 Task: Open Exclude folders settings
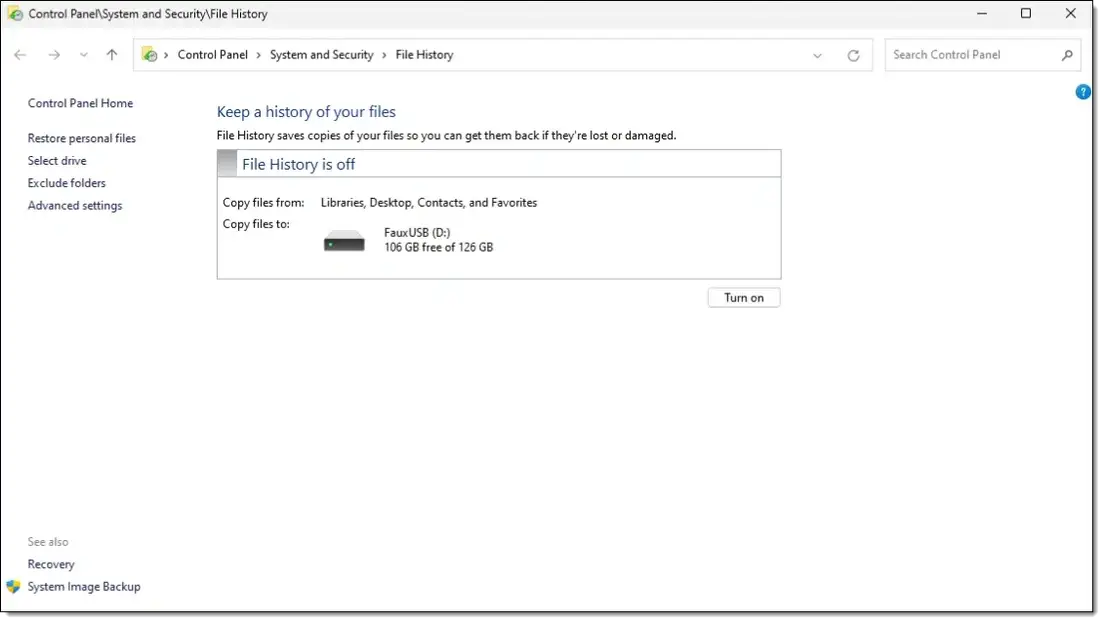[67, 183]
